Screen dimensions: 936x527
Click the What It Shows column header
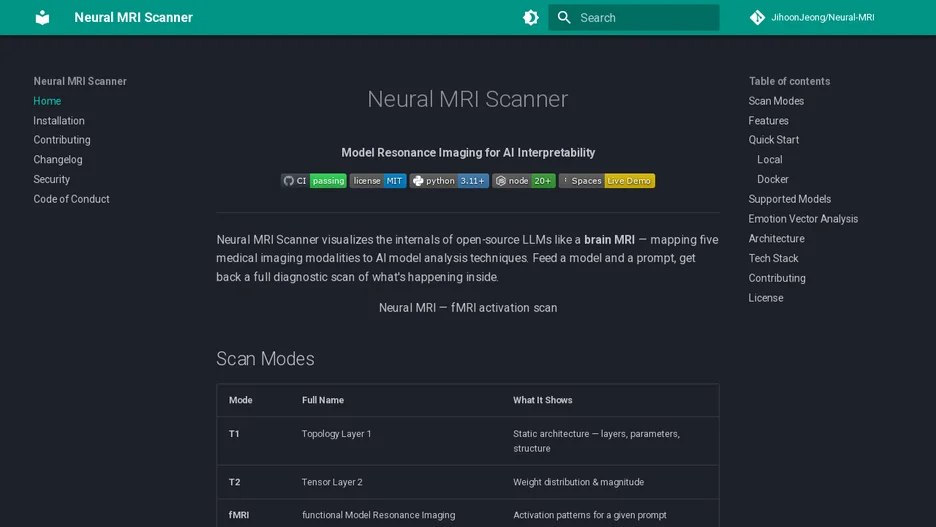click(x=543, y=400)
